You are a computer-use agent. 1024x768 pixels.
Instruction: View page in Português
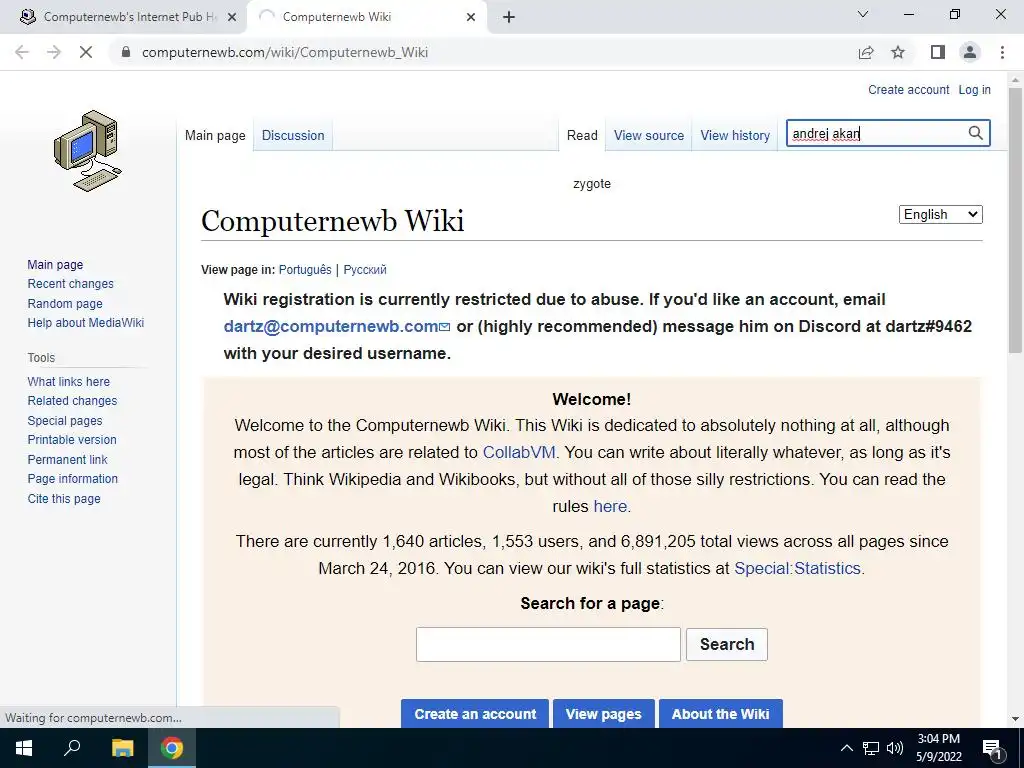pyautogui.click(x=305, y=270)
